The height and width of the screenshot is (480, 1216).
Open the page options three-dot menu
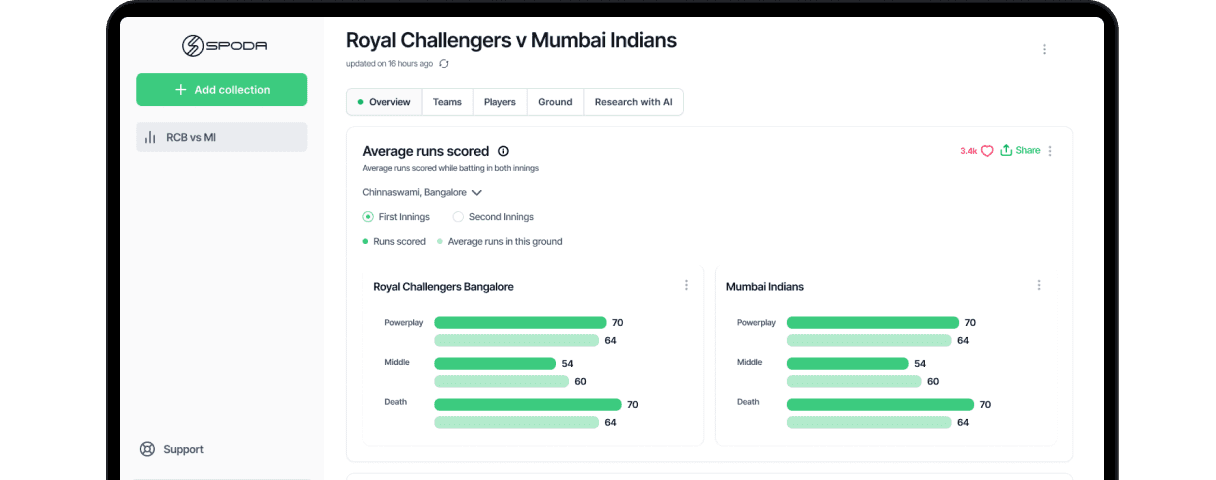tap(1044, 49)
